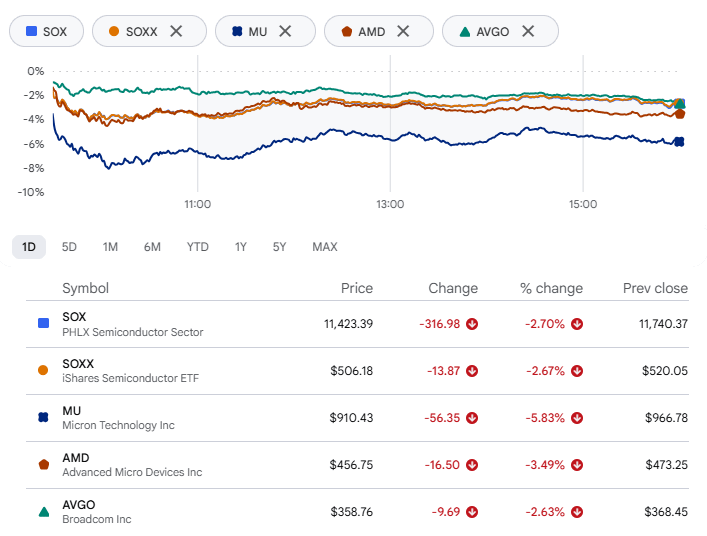Click the green triangle icon in the AVGO chip
707x536 pixels.
pyautogui.click(x=465, y=32)
